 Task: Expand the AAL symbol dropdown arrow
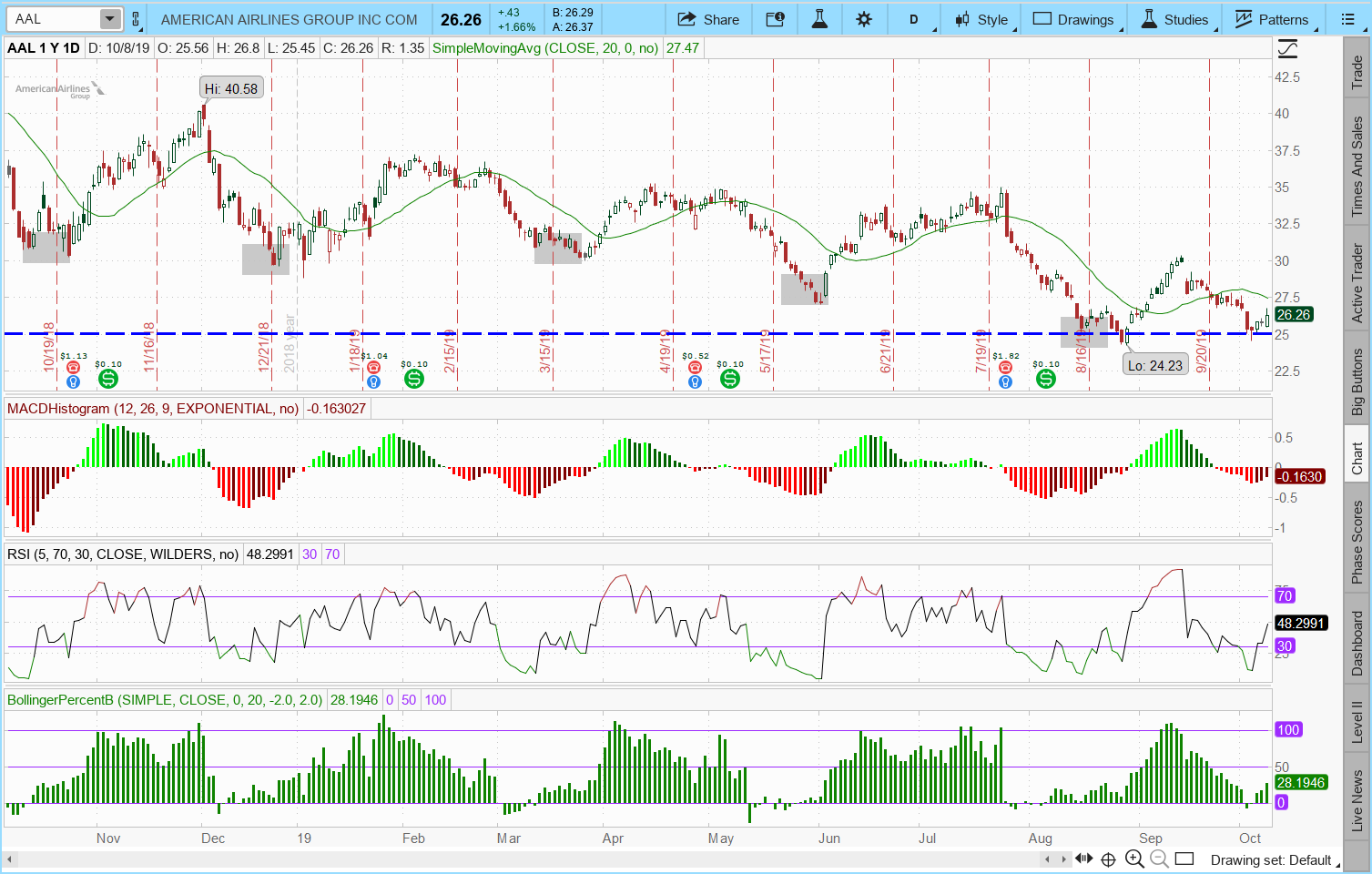coord(109,19)
